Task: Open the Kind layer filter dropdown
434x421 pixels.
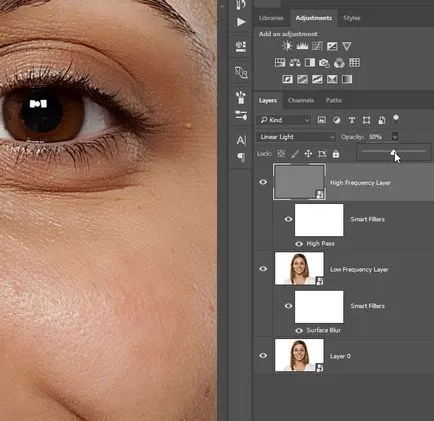Action: (284, 120)
